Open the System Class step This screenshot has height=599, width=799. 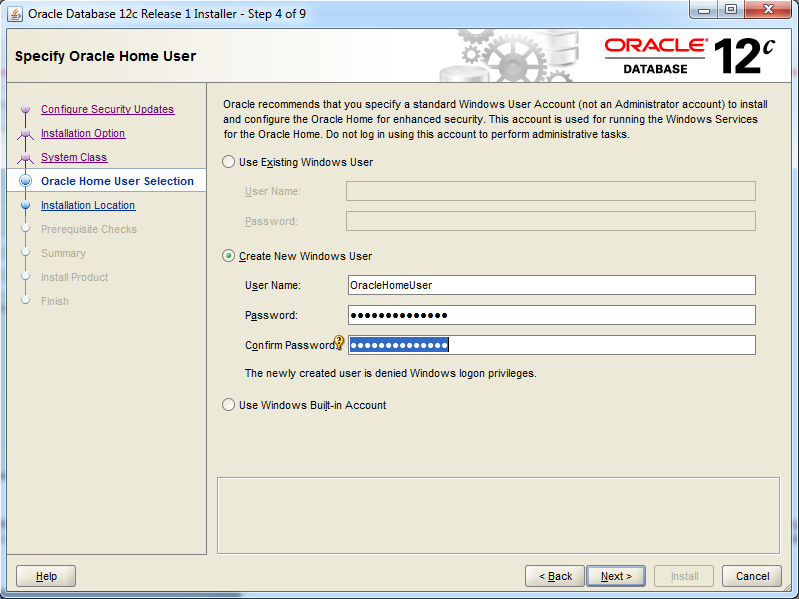74,157
